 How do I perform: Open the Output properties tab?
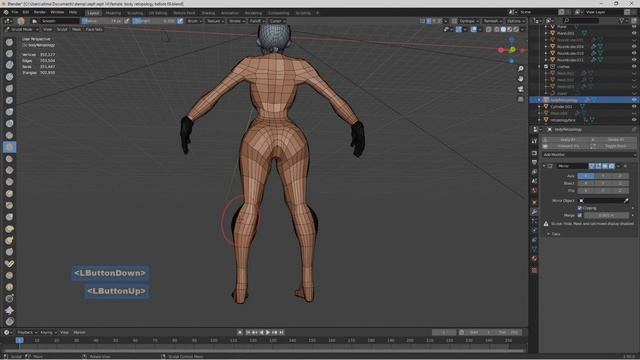pos(534,162)
